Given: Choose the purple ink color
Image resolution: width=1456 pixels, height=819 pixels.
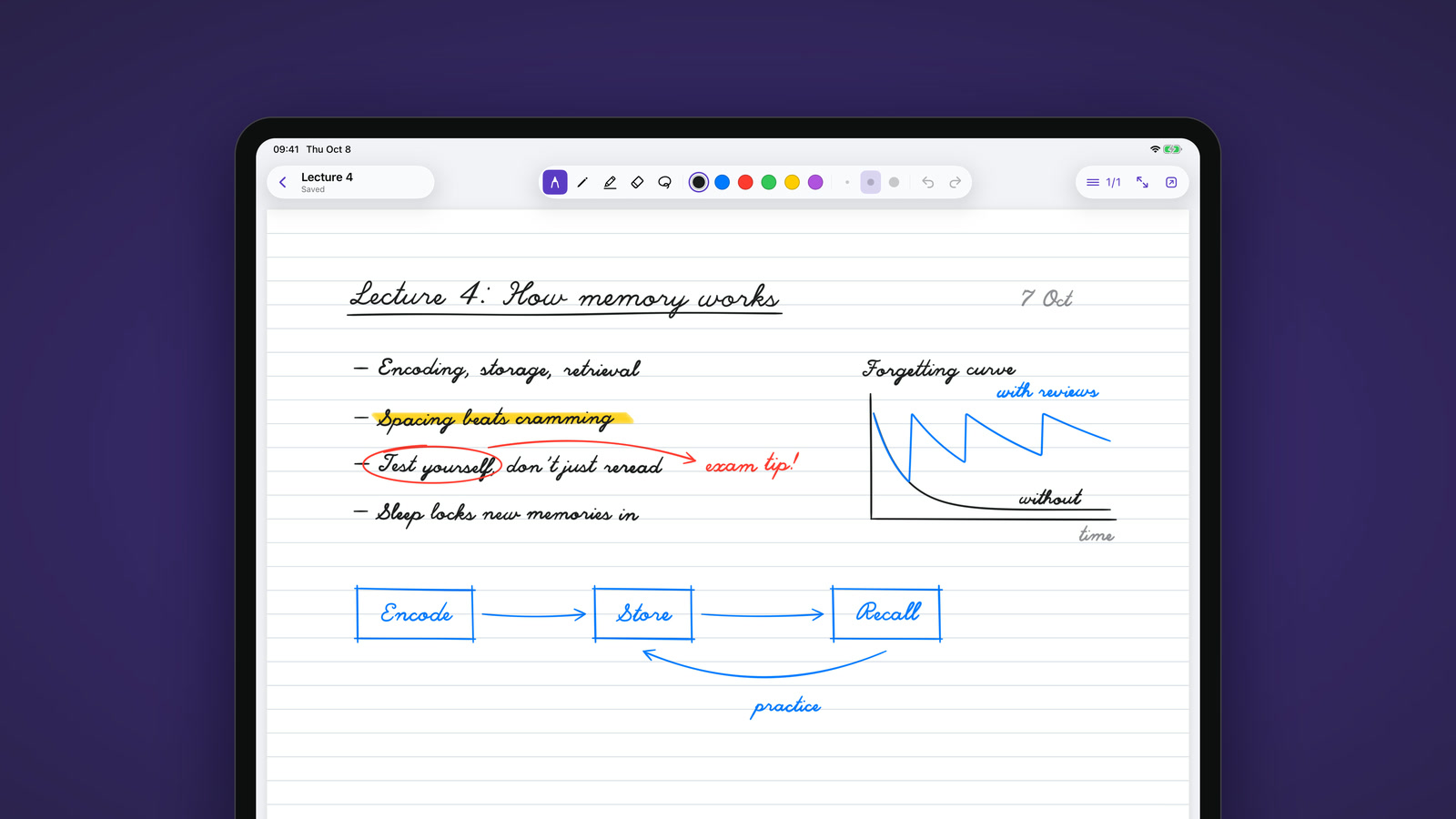Looking at the screenshot, I should 815,182.
